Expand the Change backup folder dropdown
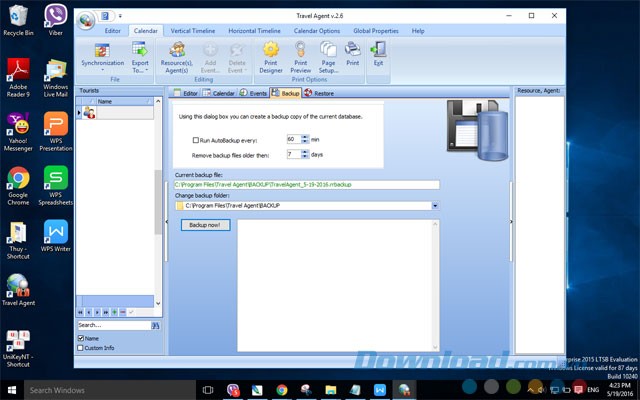The width and height of the screenshot is (640, 400). coord(436,205)
